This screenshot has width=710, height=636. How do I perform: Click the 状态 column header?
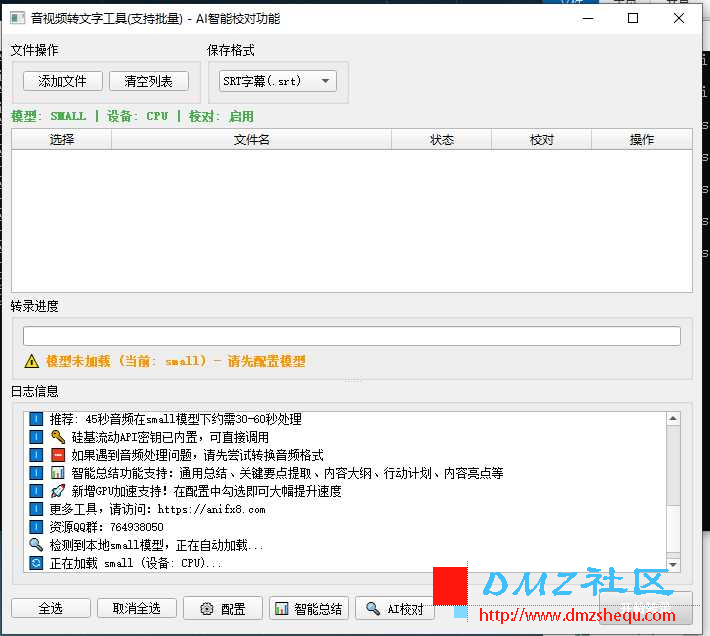pyautogui.click(x=441, y=140)
